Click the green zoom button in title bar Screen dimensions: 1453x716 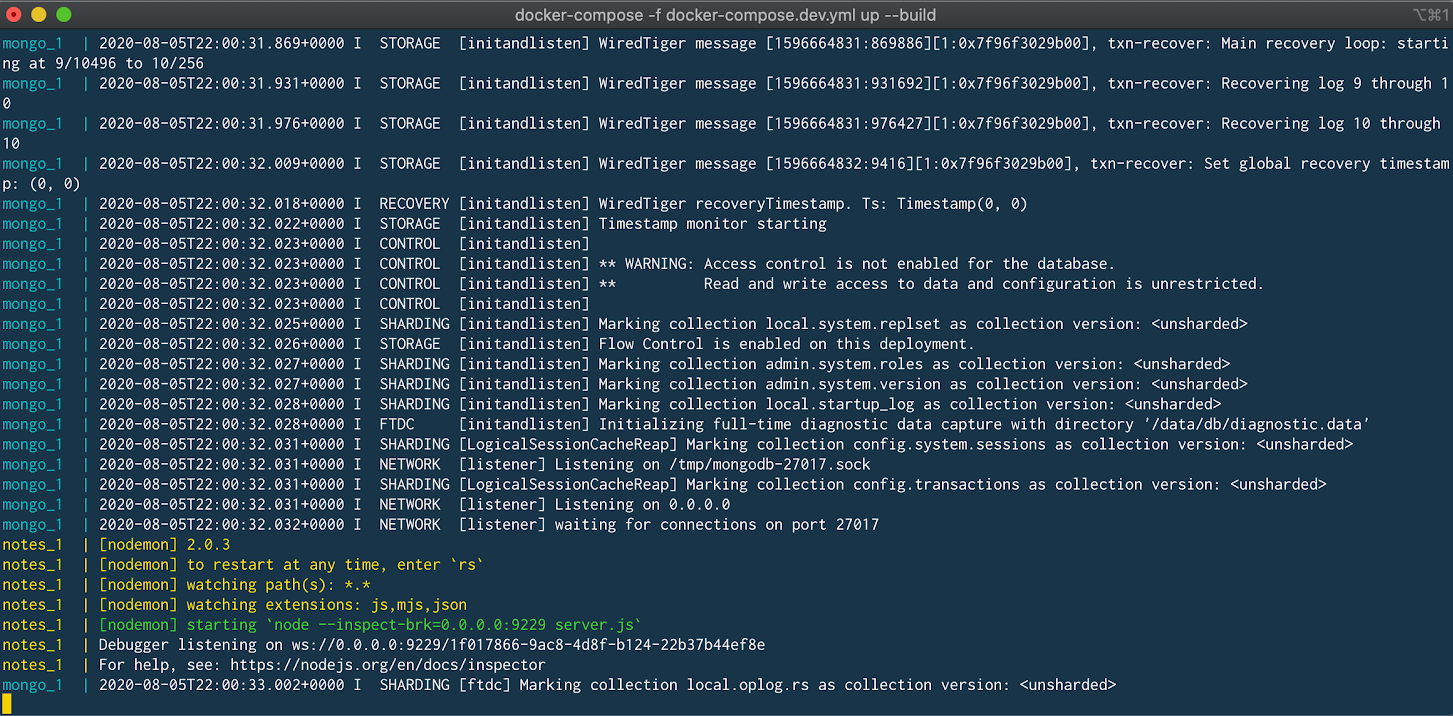(x=65, y=15)
